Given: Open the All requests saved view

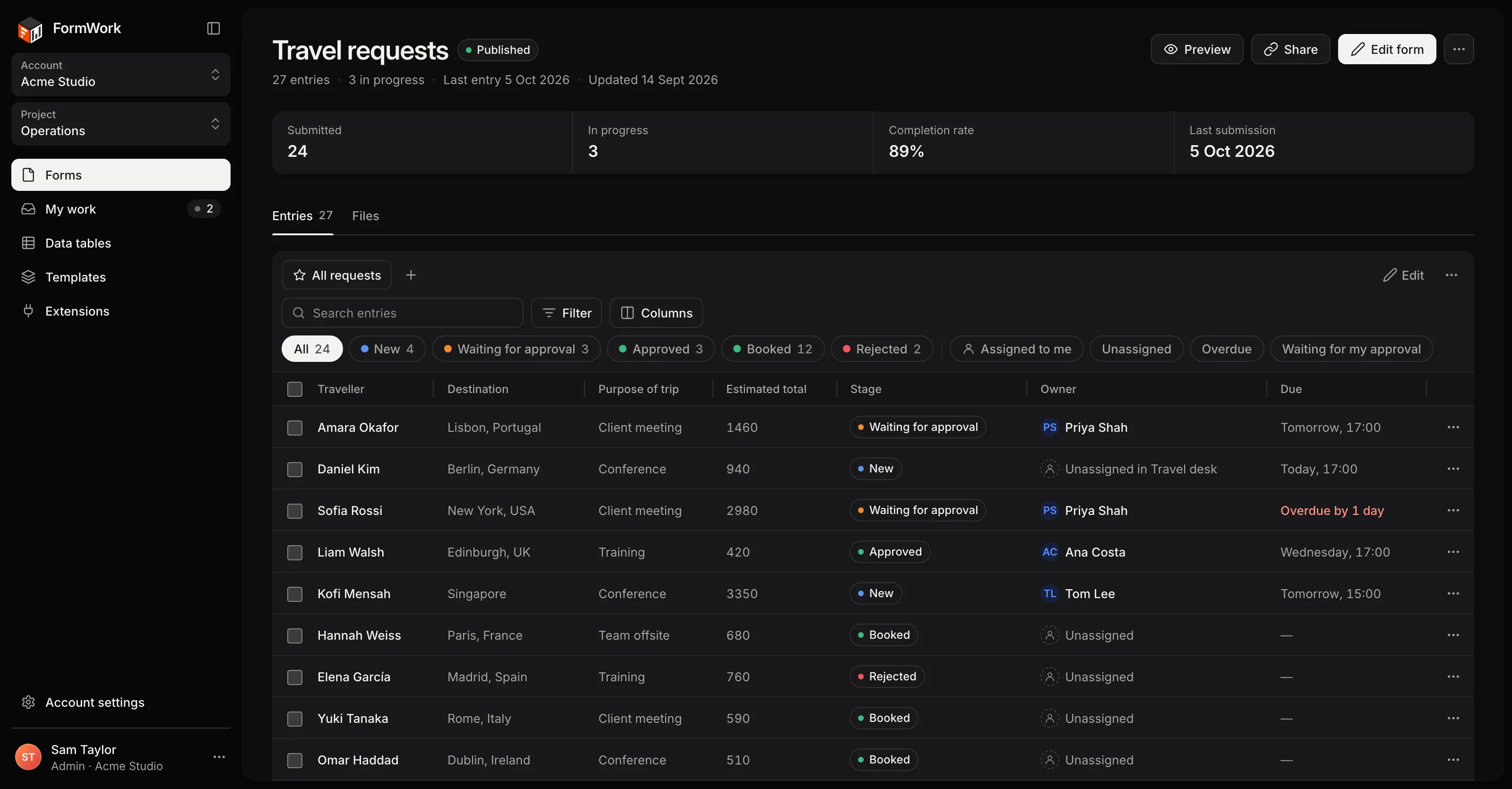Looking at the screenshot, I should [337, 275].
